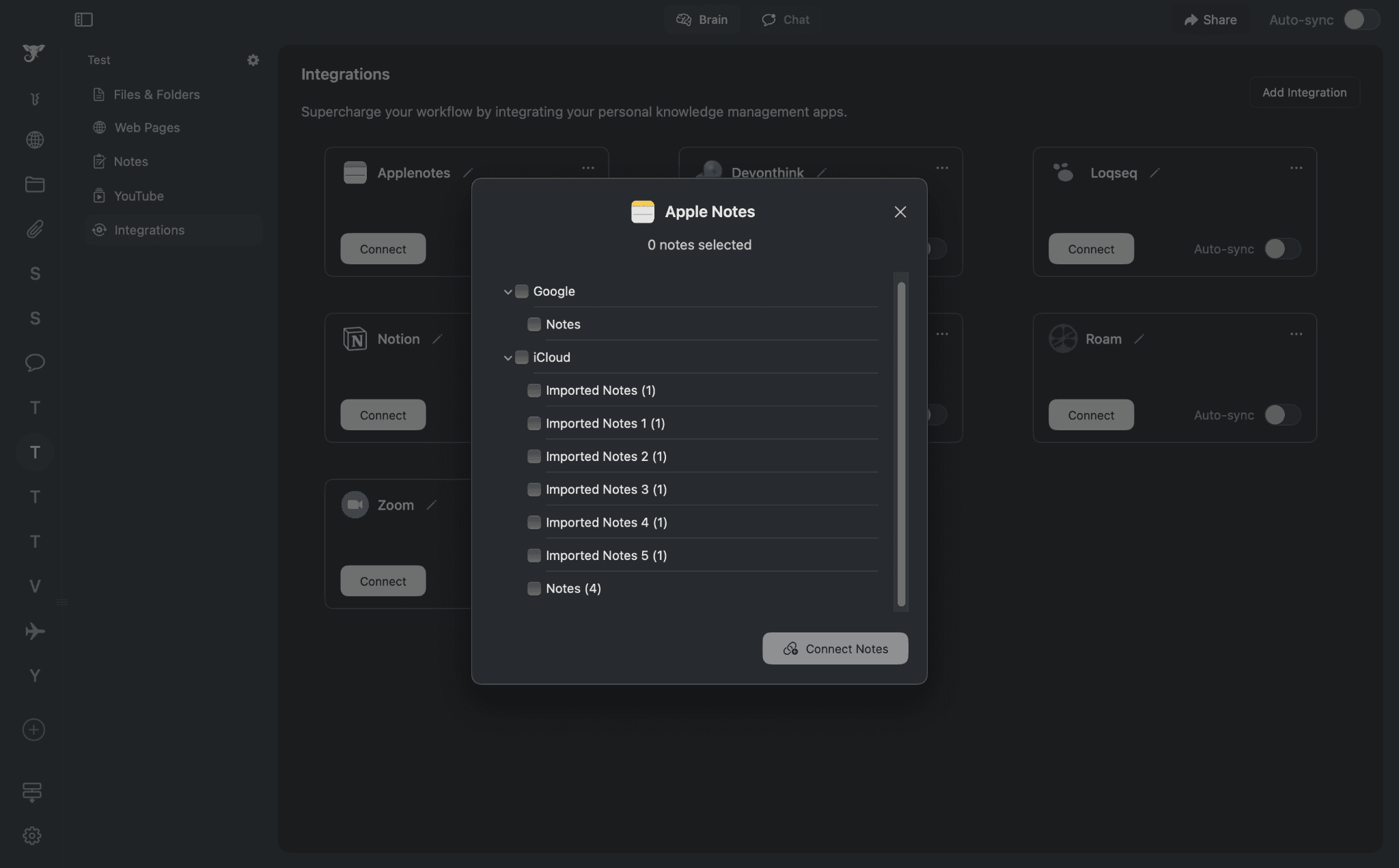
Task: Open Devonthink card more options menu
Action: click(x=942, y=168)
